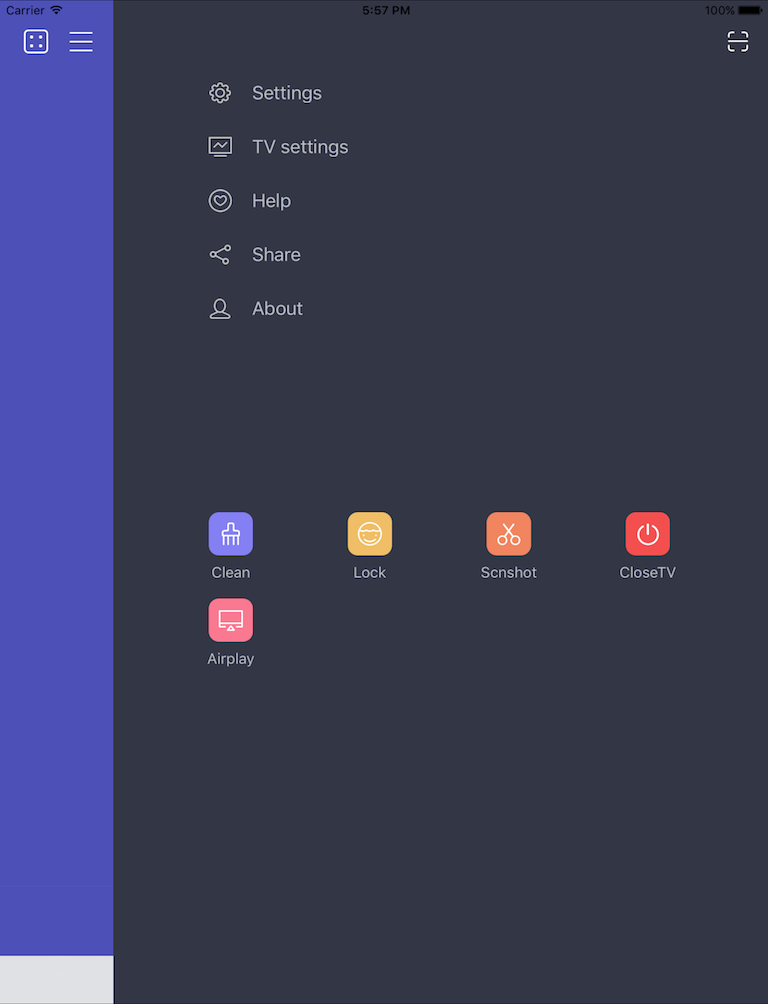Tap the scan QR frame icon
Viewport: 768px width, 1004px height.
(738, 42)
